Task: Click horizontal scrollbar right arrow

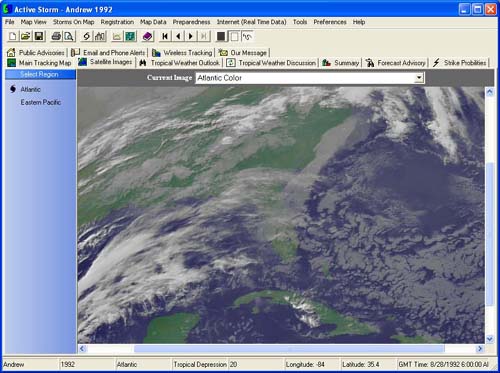Action: coord(480,349)
